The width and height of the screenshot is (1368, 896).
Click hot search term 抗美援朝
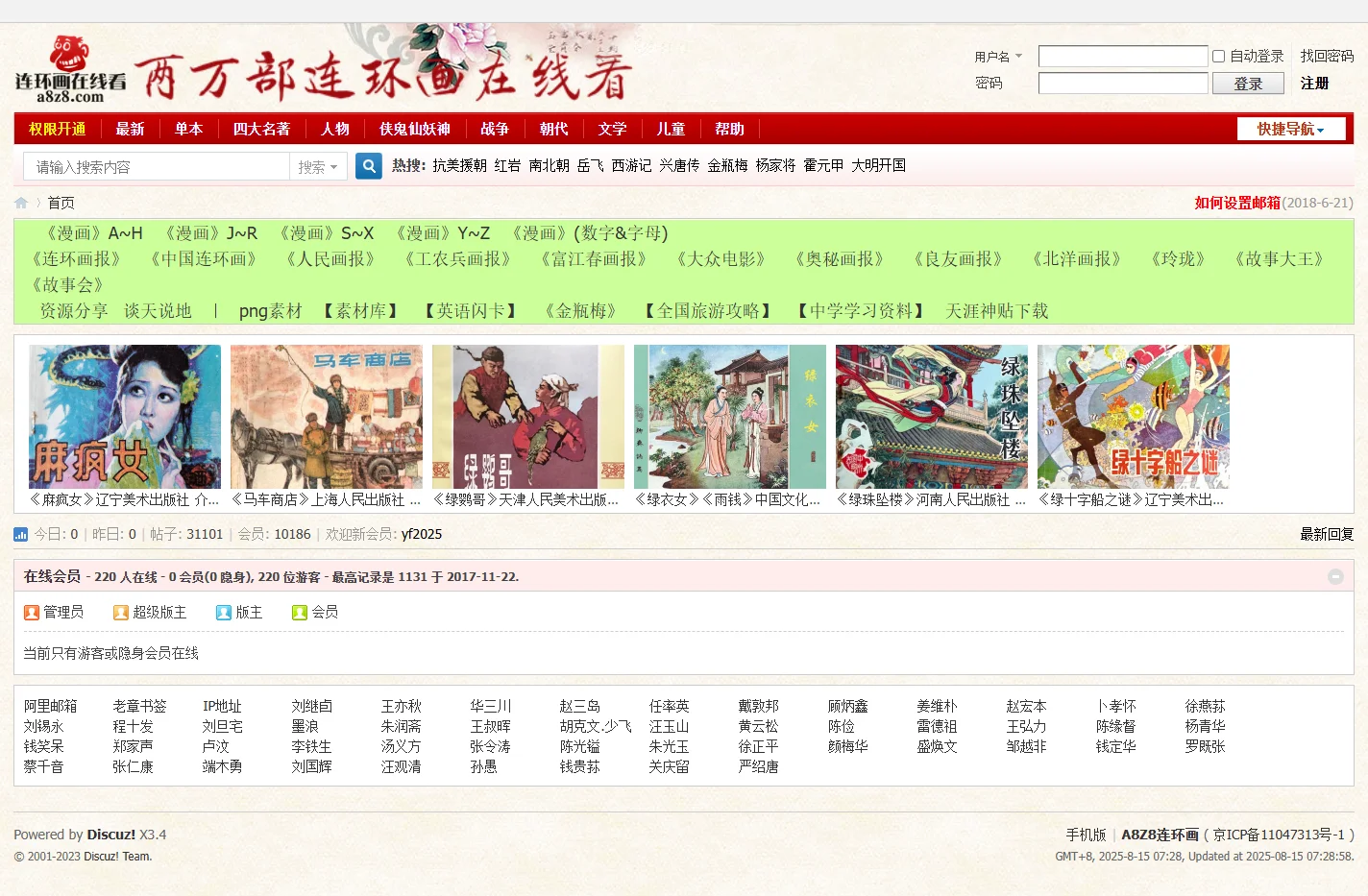coord(459,166)
